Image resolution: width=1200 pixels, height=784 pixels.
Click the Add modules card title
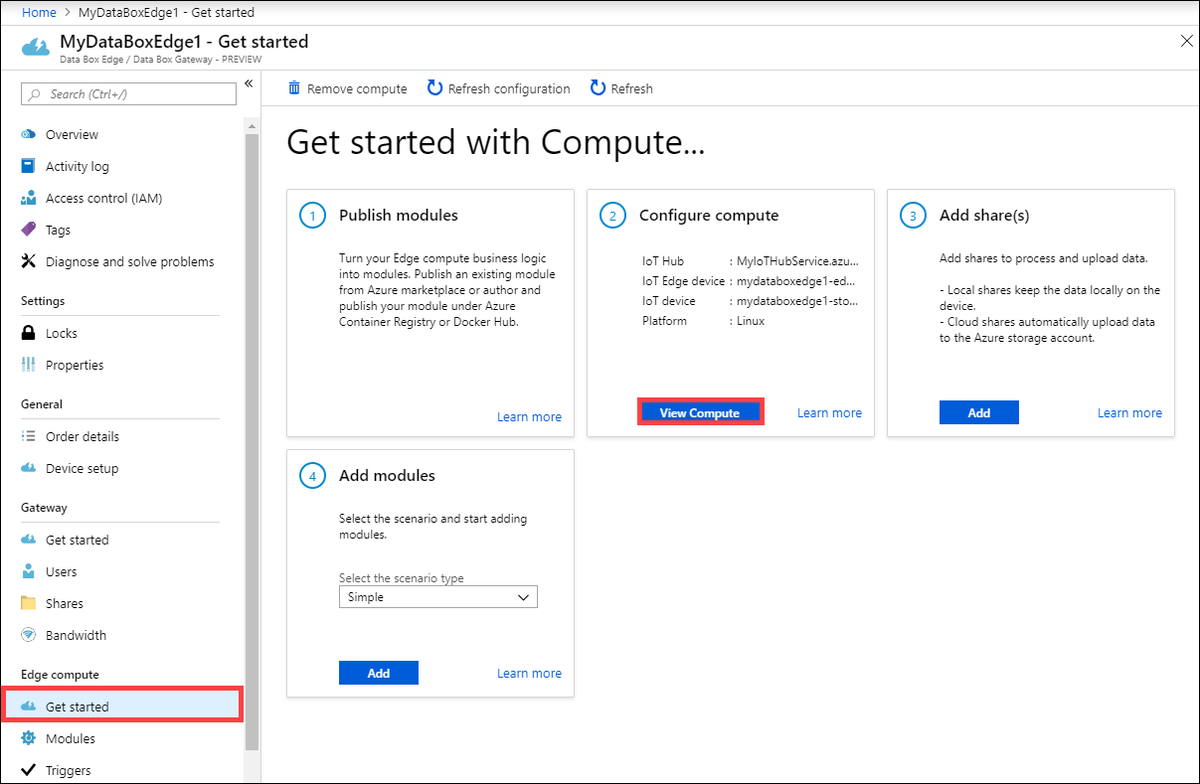click(387, 476)
